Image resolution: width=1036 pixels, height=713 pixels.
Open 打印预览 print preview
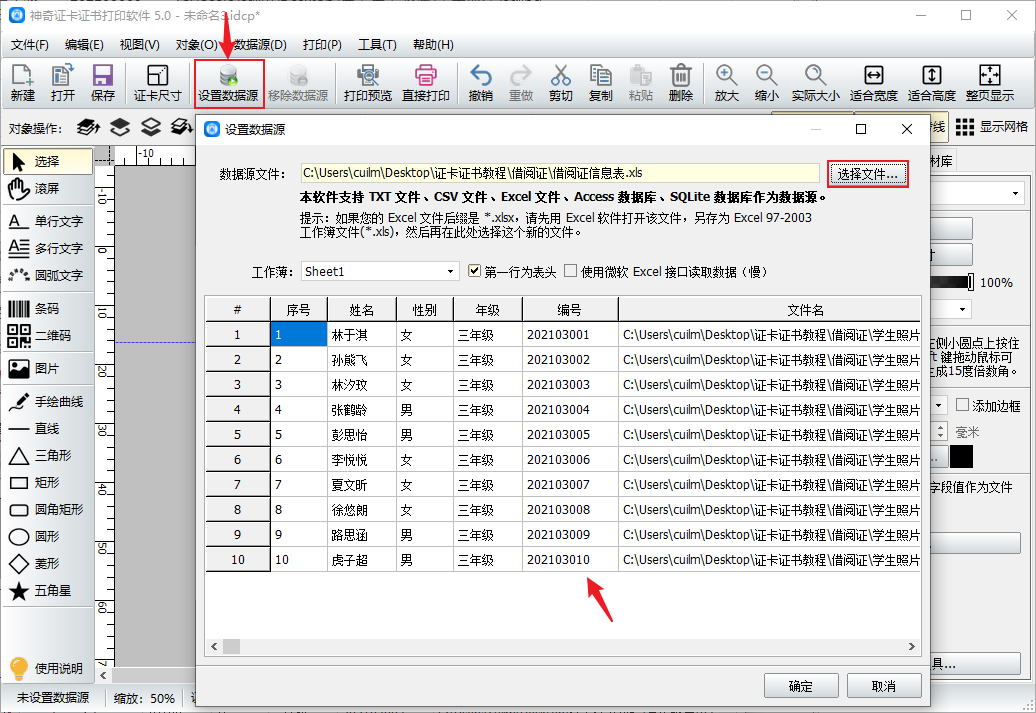click(367, 76)
